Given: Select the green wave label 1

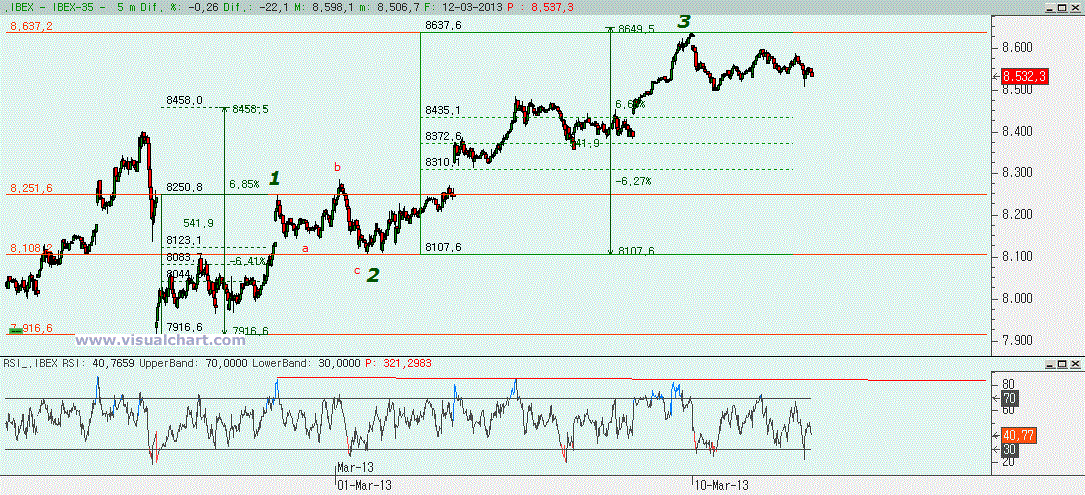Looking at the screenshot, I should [274, 179].
